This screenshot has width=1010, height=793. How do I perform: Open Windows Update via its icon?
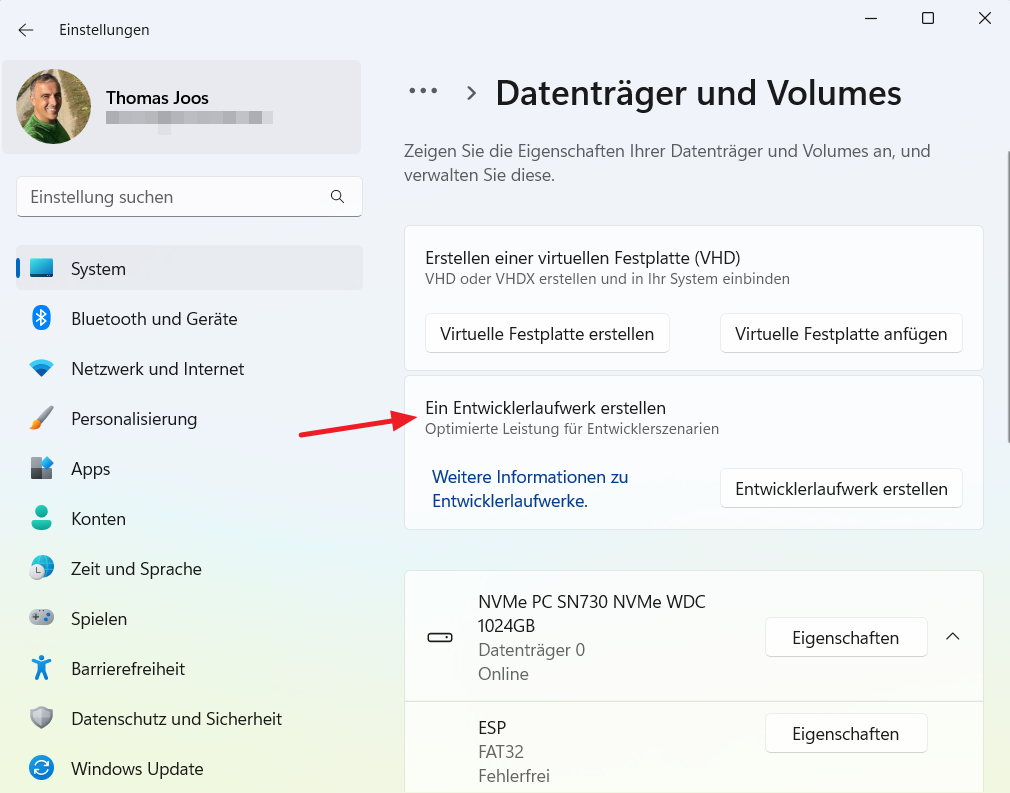click(x=42, y=768)
